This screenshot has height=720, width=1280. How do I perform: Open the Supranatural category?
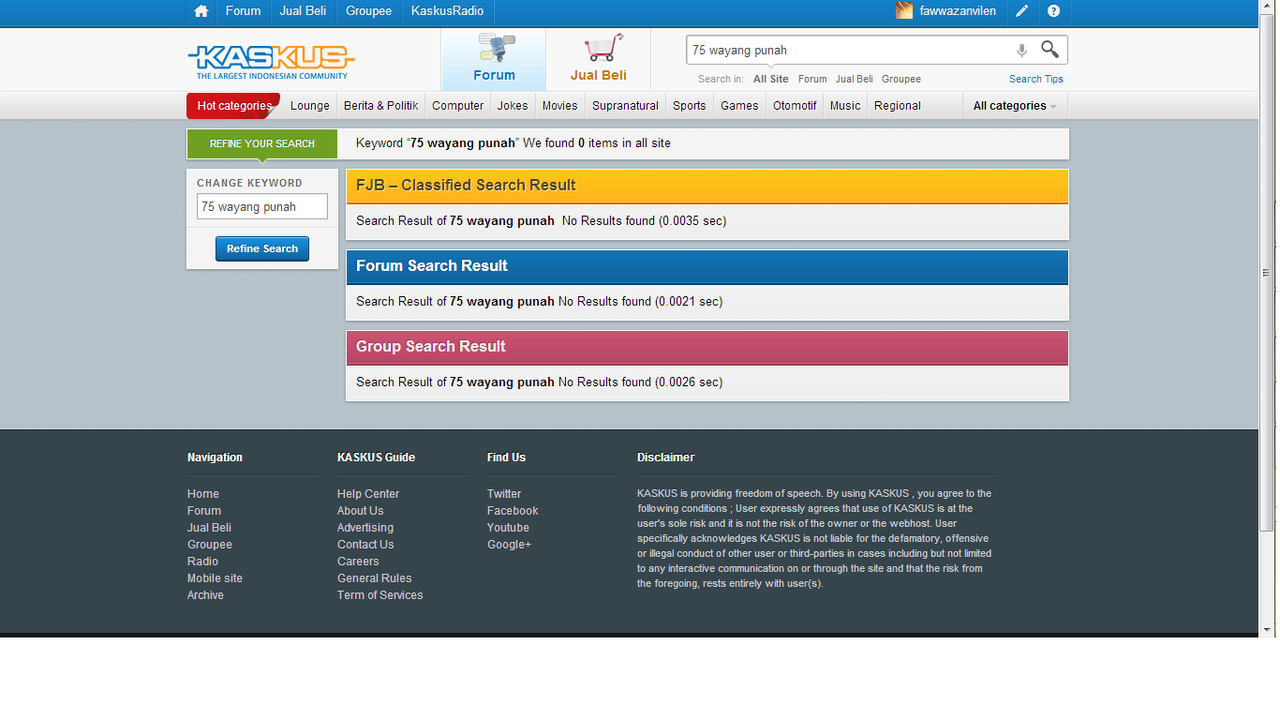click(625, 106)
